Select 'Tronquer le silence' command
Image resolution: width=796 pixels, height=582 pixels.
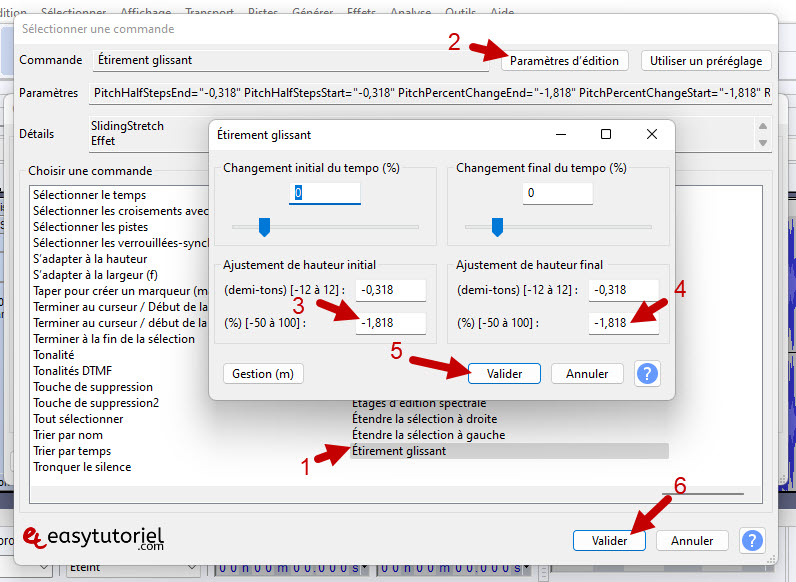(82, 467)
